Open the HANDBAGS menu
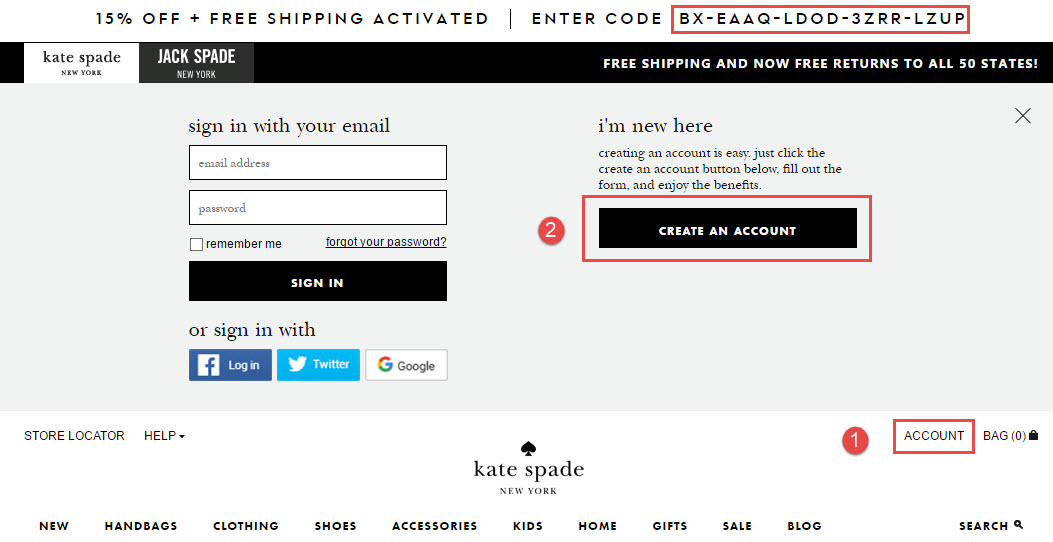 click(x=141, y=526)
